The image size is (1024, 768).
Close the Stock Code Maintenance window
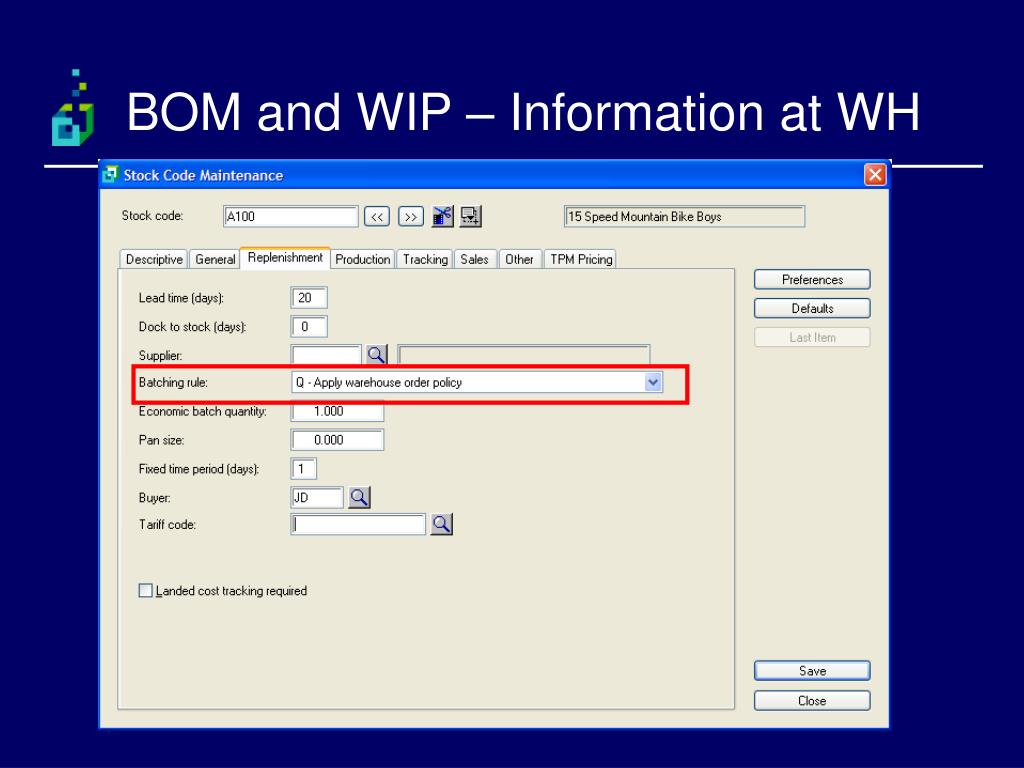874,175
